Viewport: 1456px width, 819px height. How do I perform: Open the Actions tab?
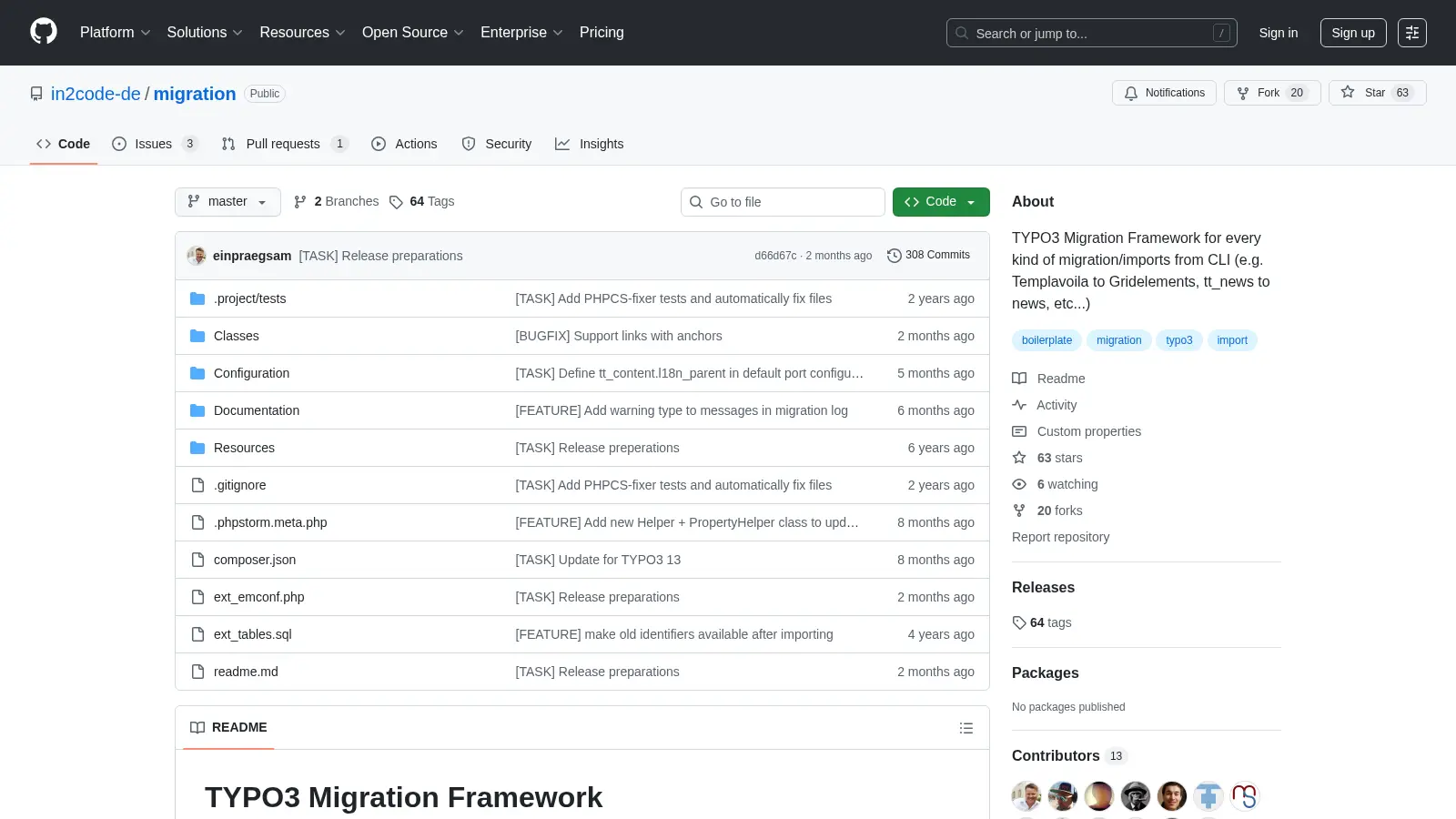click(404, 144)
